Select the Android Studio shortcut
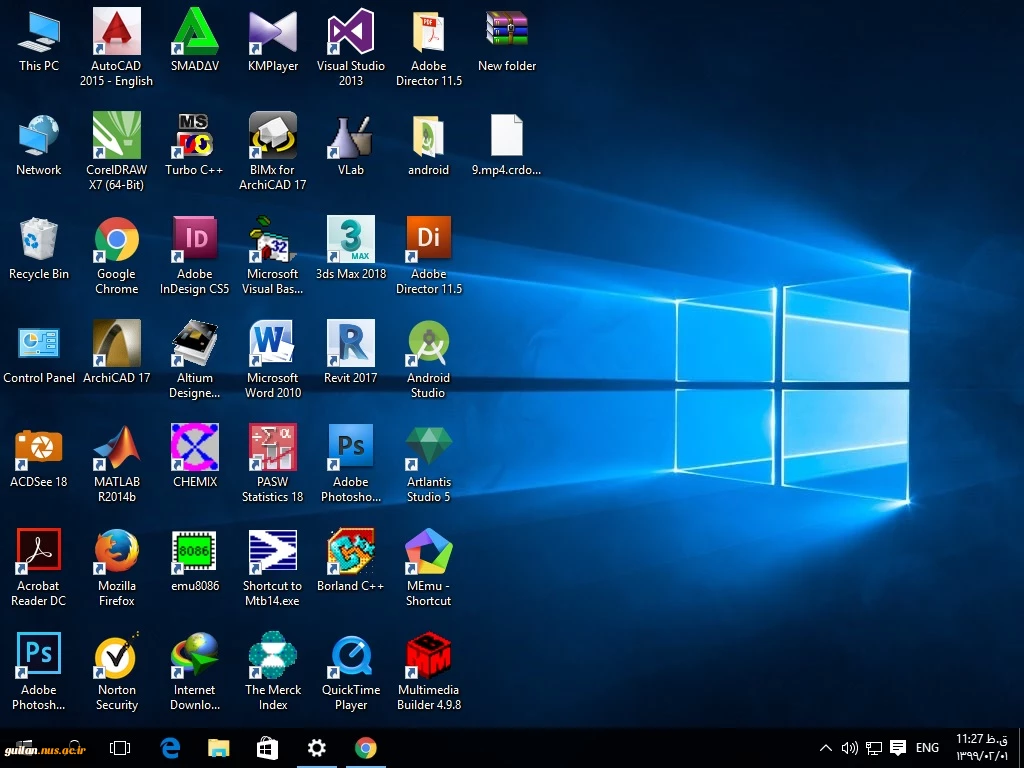The image size is (1024, 768). pyautogui.click(x=428, y=359)
